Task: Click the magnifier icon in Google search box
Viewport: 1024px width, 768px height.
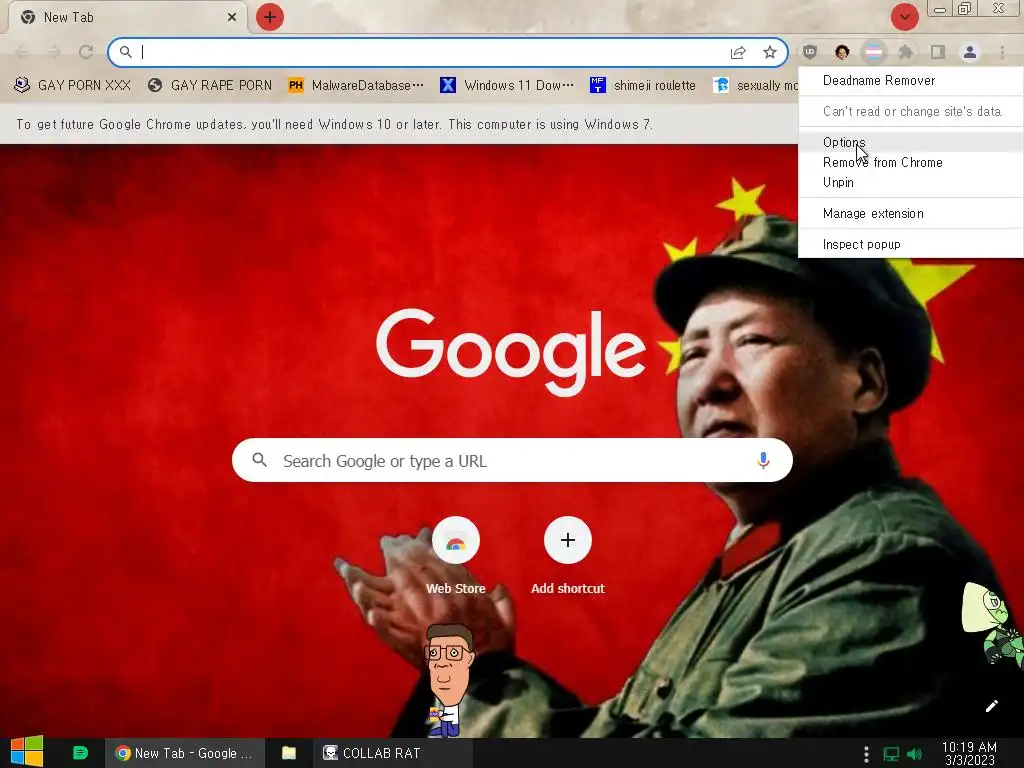Action: click(x=259, y=460)
